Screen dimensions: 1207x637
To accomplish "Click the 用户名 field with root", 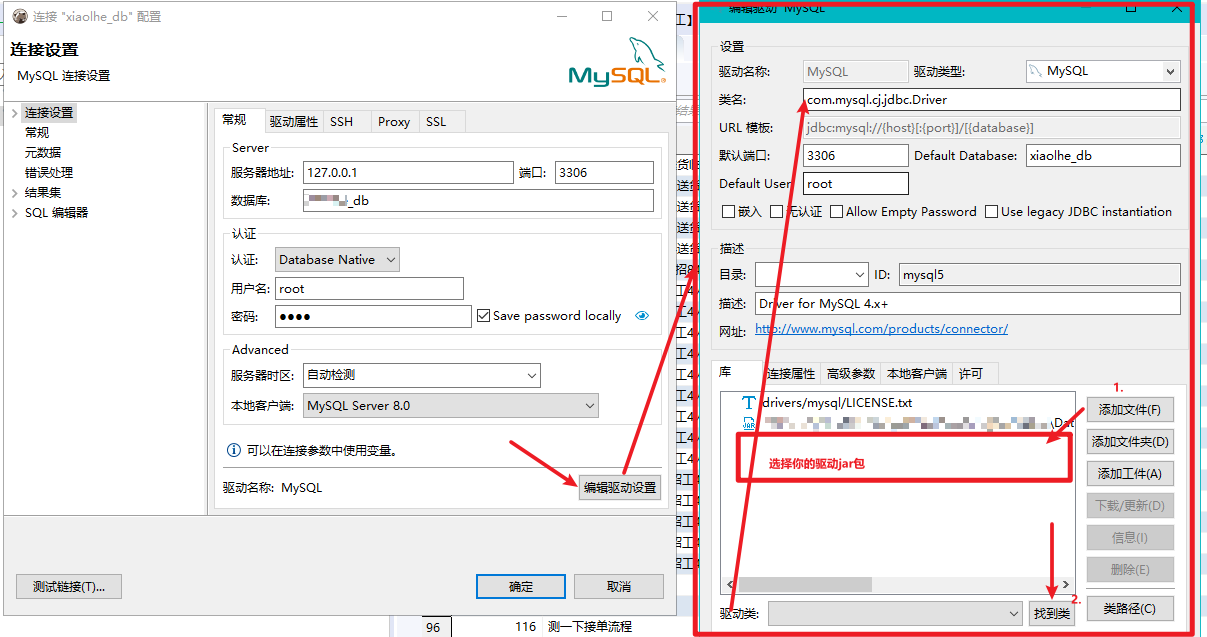I will [x=369, y=288].
